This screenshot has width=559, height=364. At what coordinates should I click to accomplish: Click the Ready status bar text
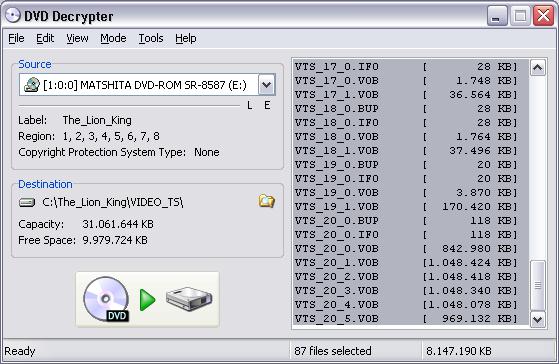coord(20,351)
